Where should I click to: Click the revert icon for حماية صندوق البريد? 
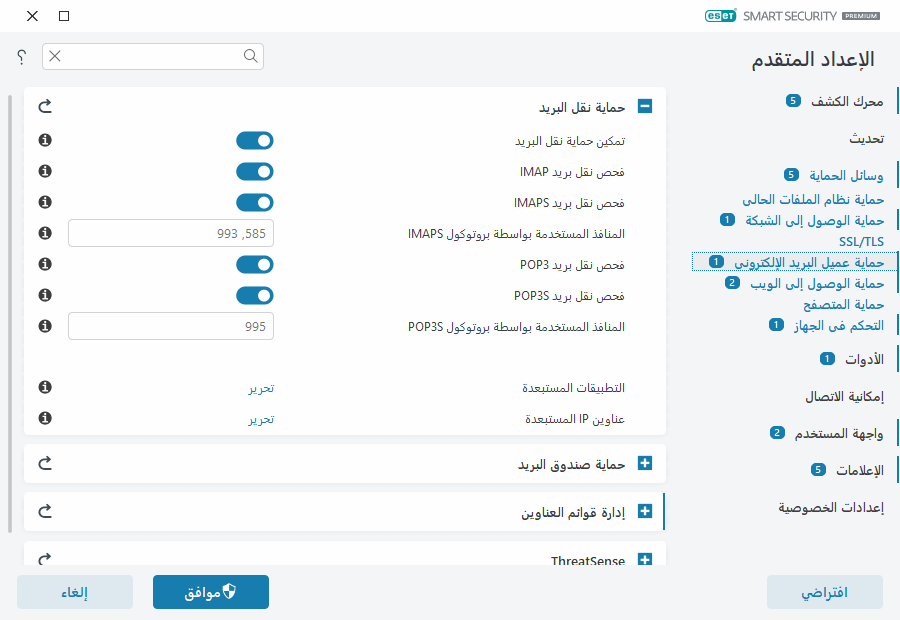(x=43, y=463)
